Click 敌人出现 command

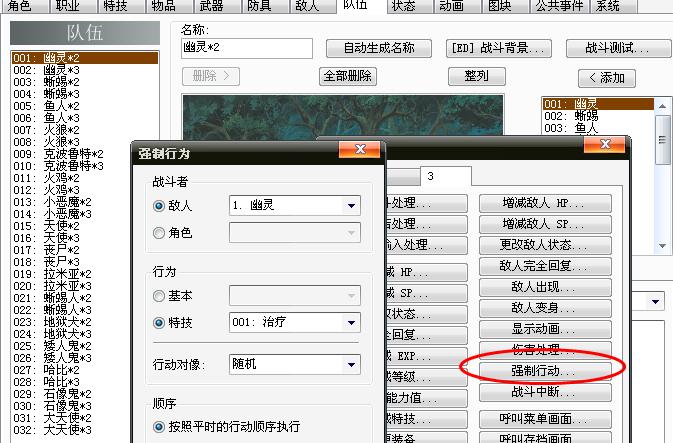pyautogui.click(x=545, y=288)
